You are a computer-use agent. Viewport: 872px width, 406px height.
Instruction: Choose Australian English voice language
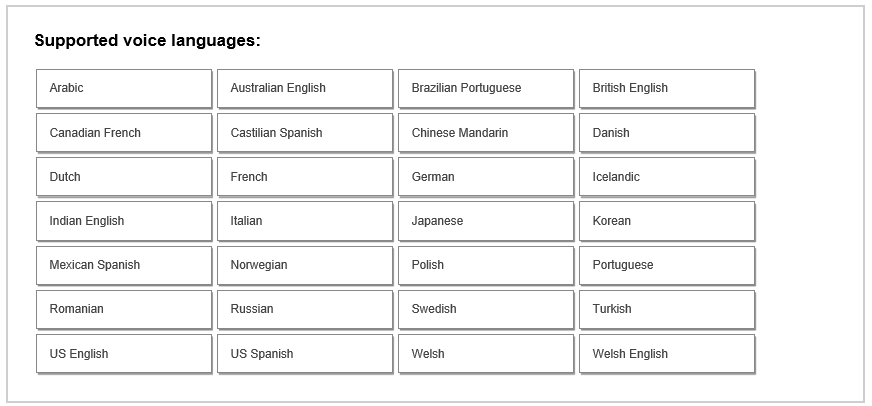click(x=305, y=88)
